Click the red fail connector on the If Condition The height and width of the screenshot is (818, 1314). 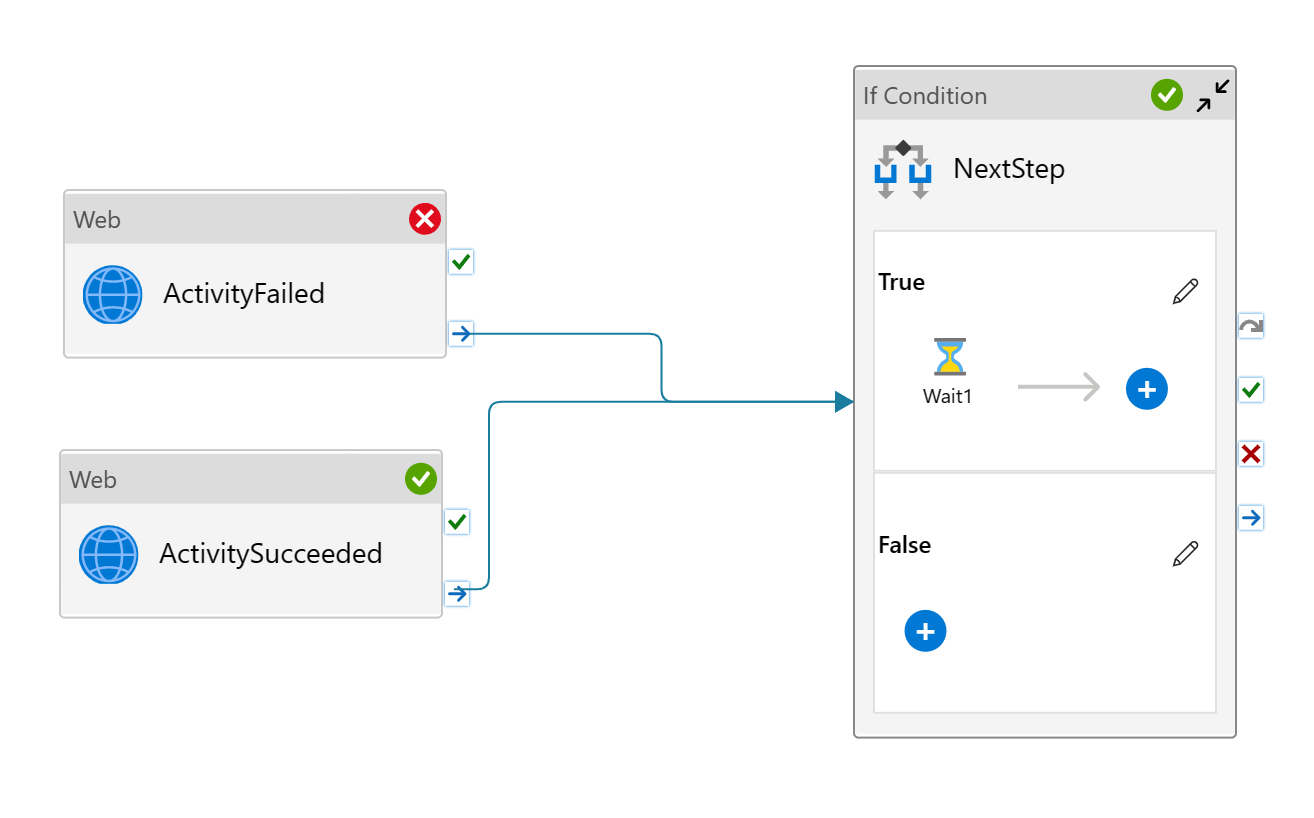tap(1250, 453)
